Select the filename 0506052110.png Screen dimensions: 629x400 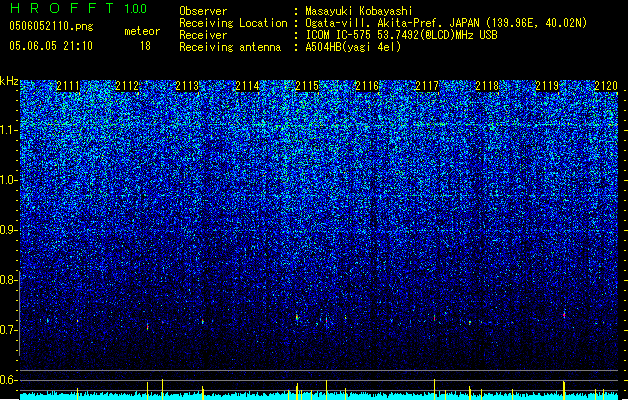click(51, 26)
